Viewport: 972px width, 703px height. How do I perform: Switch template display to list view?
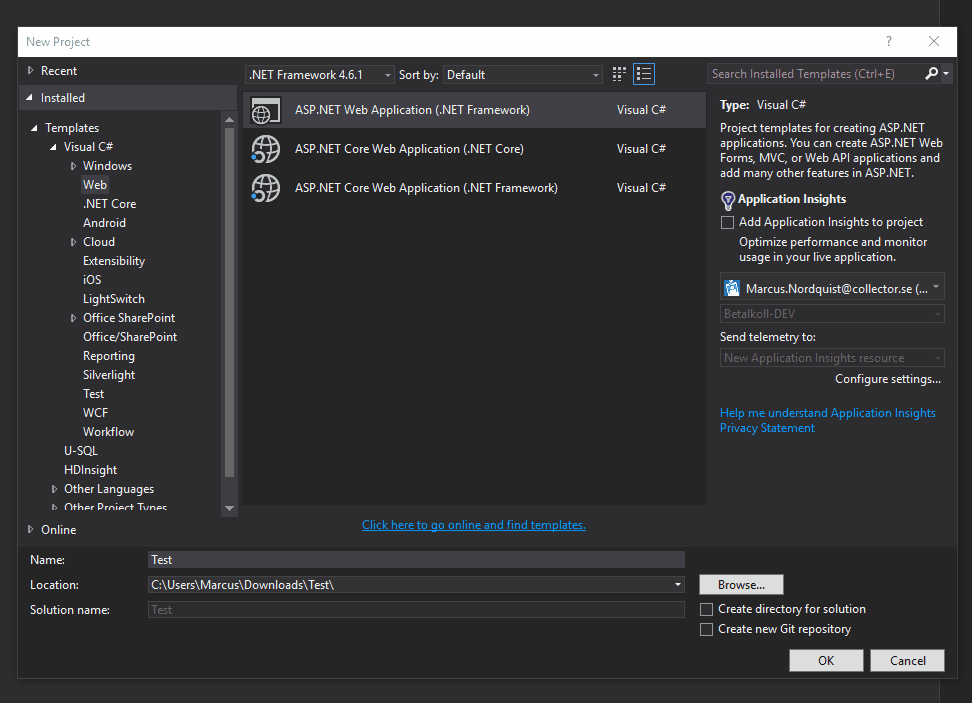[643, 73]
